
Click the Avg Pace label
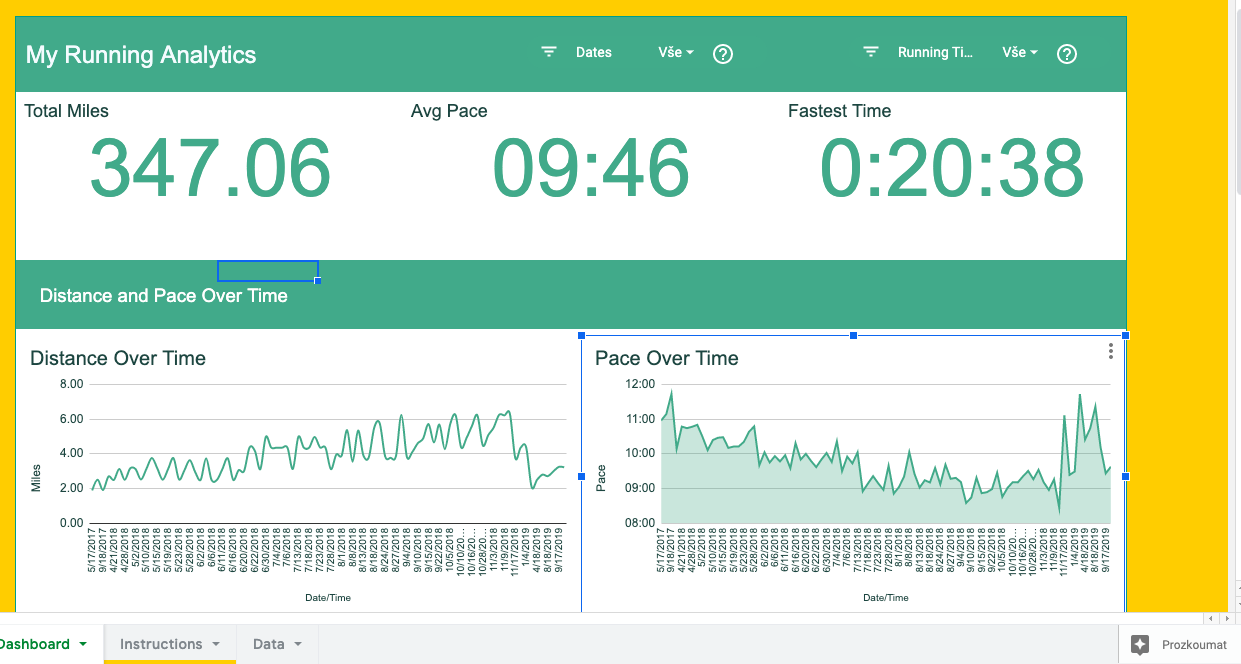(x=449, y=111)
